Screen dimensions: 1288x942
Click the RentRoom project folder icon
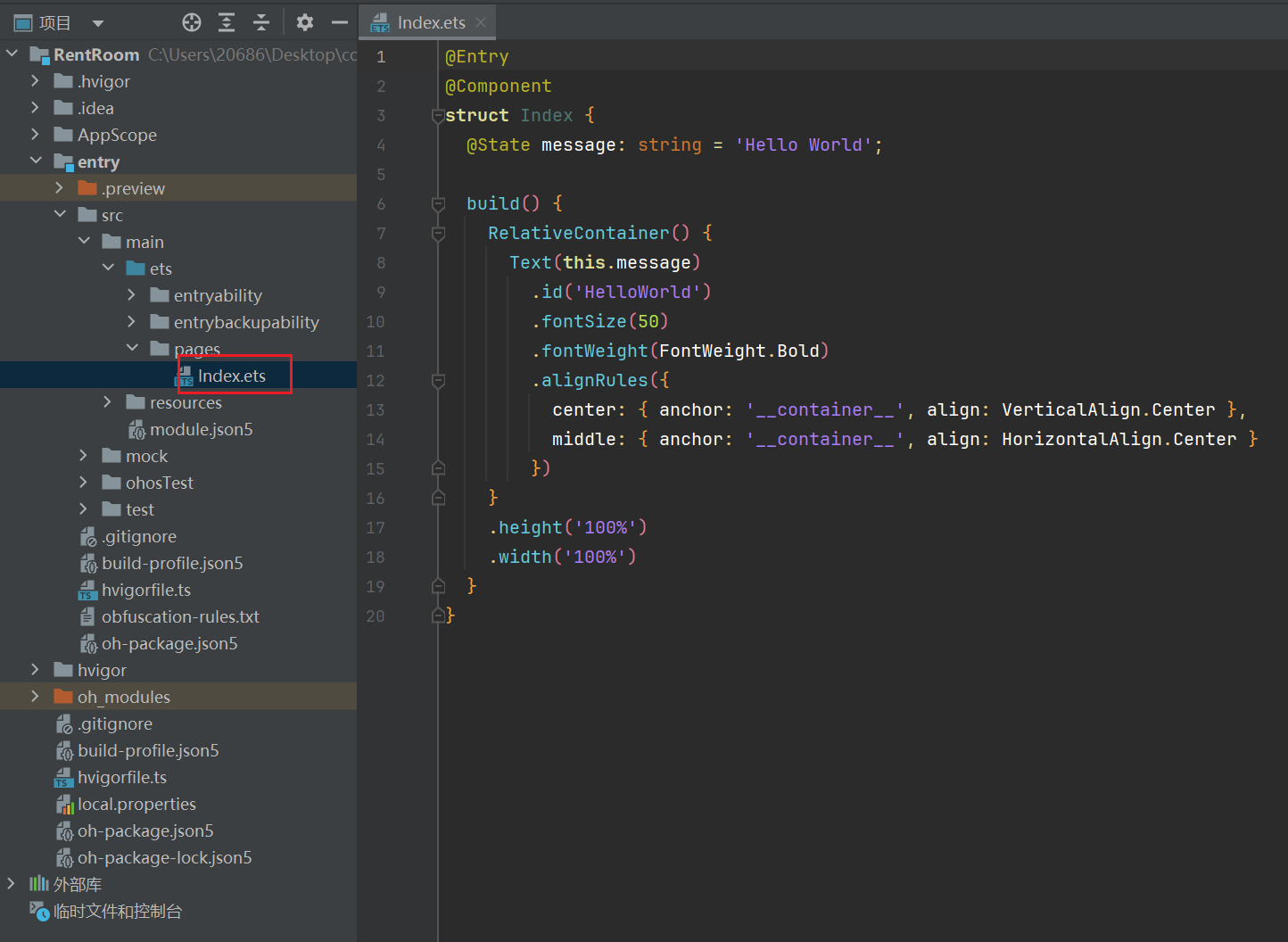[39, 54]
